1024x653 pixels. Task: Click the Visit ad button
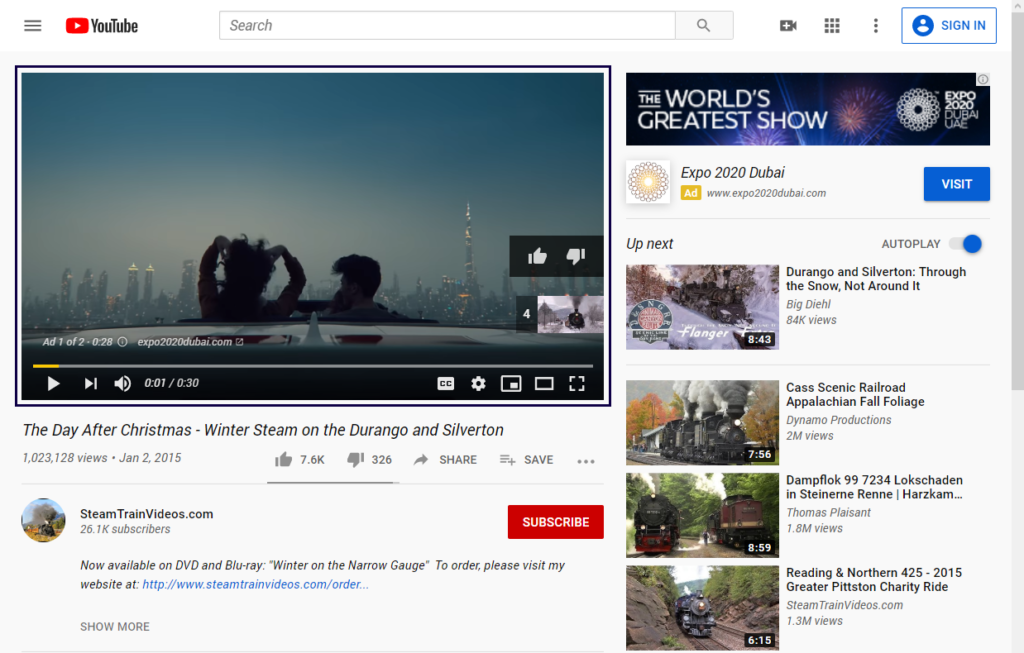pyautogui.click(x=957, y=184)
